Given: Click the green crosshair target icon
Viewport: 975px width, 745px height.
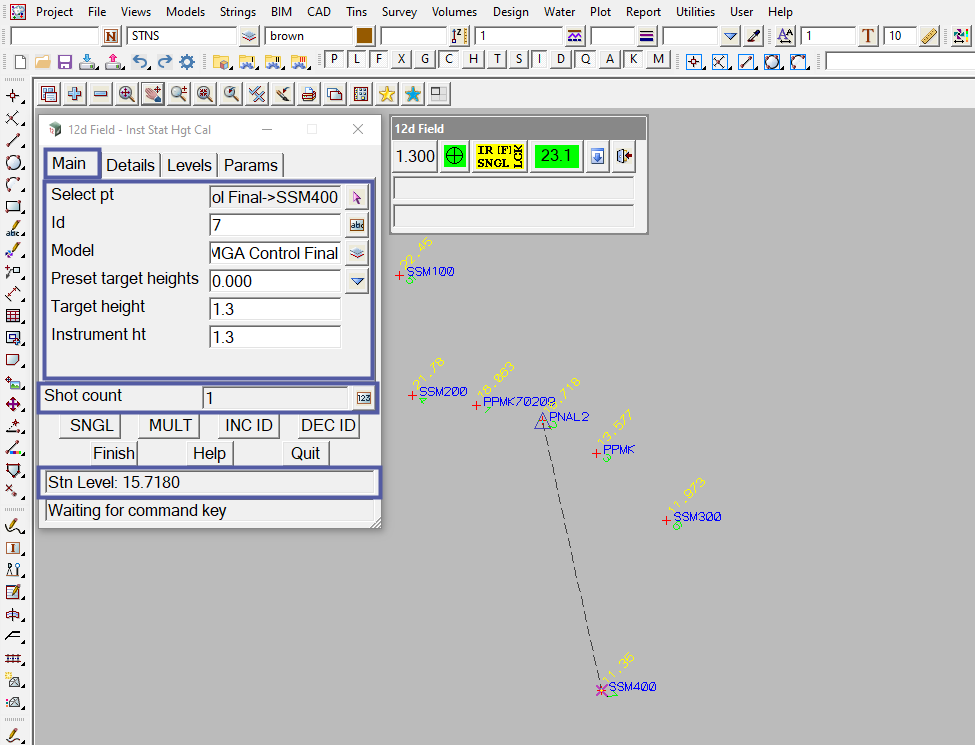Looking at the screenshot, I should coord(455,156).
